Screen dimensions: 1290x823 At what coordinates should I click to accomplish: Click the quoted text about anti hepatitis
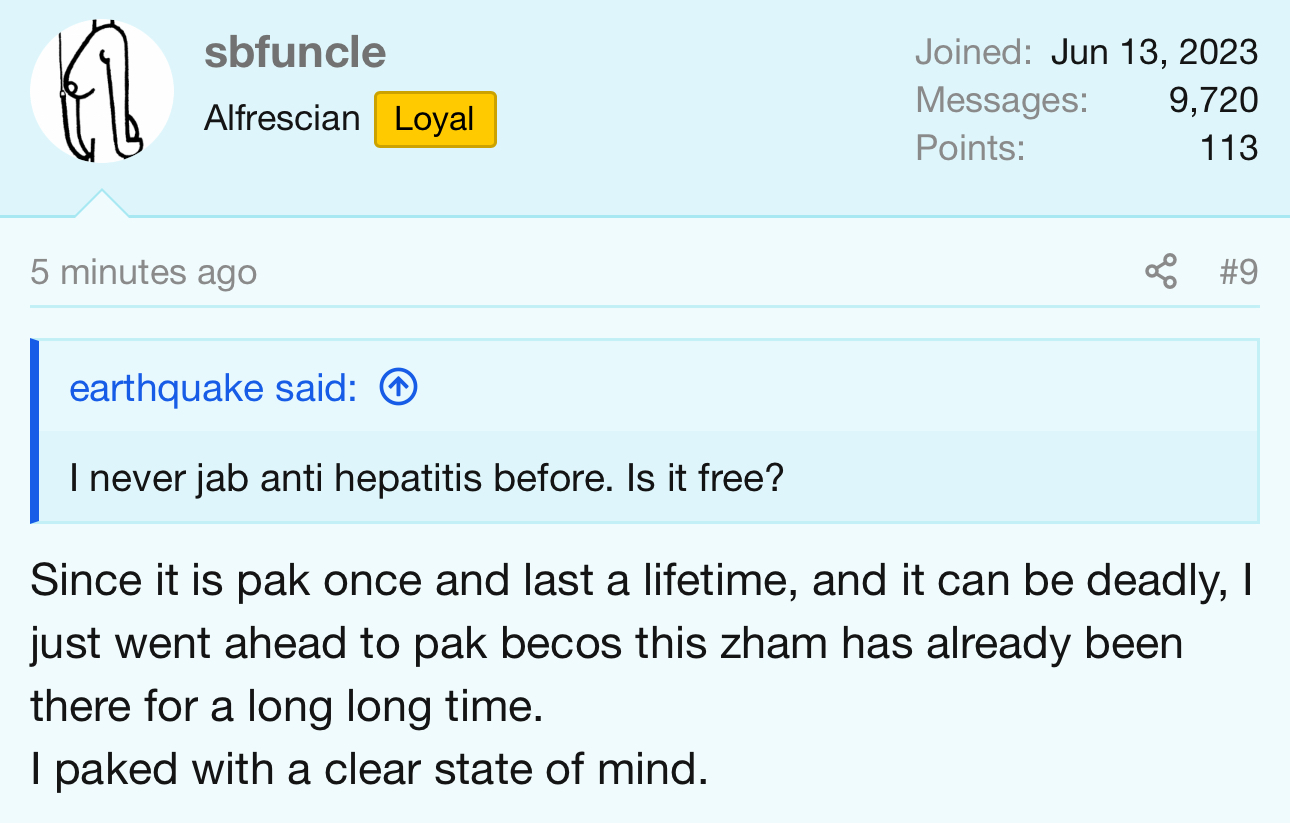tap(427, 478)
